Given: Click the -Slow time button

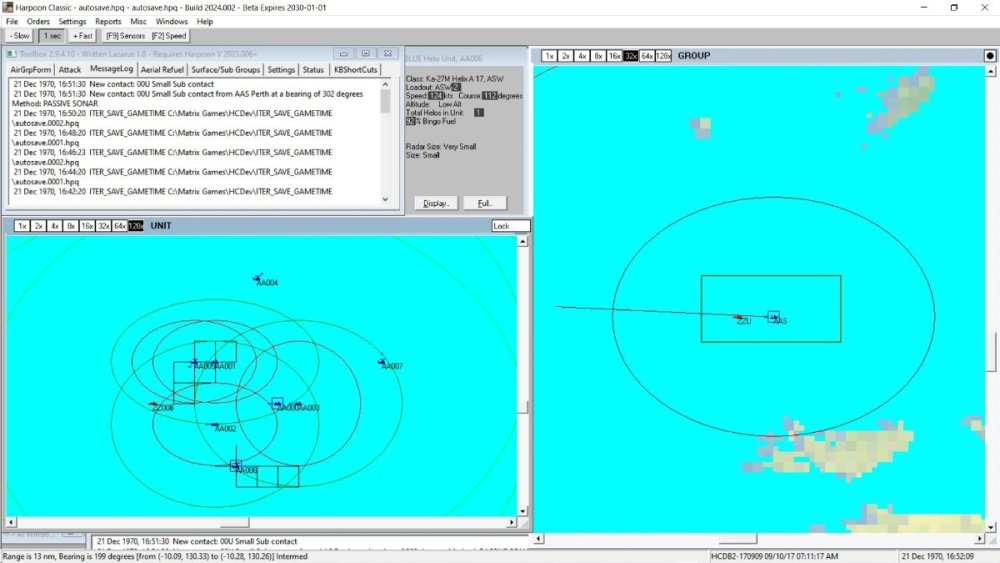Looking at the screenshot, I should click(20, 36).
